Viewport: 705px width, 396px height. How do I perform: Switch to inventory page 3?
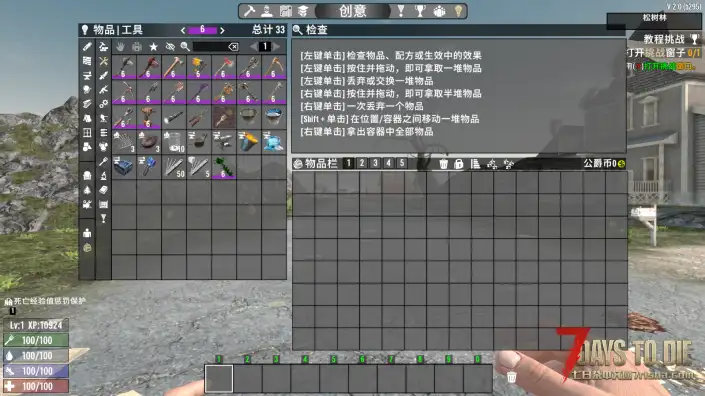375,163
